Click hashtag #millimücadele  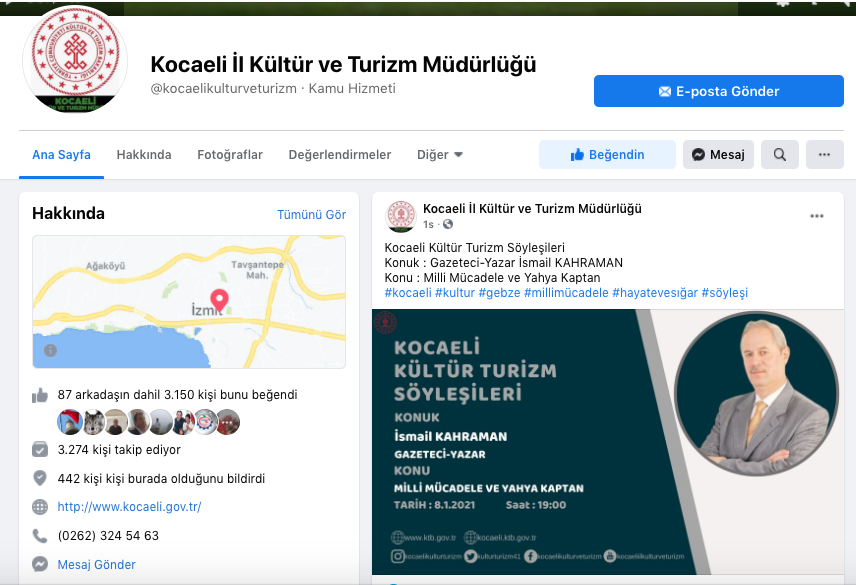click(566, 292)
